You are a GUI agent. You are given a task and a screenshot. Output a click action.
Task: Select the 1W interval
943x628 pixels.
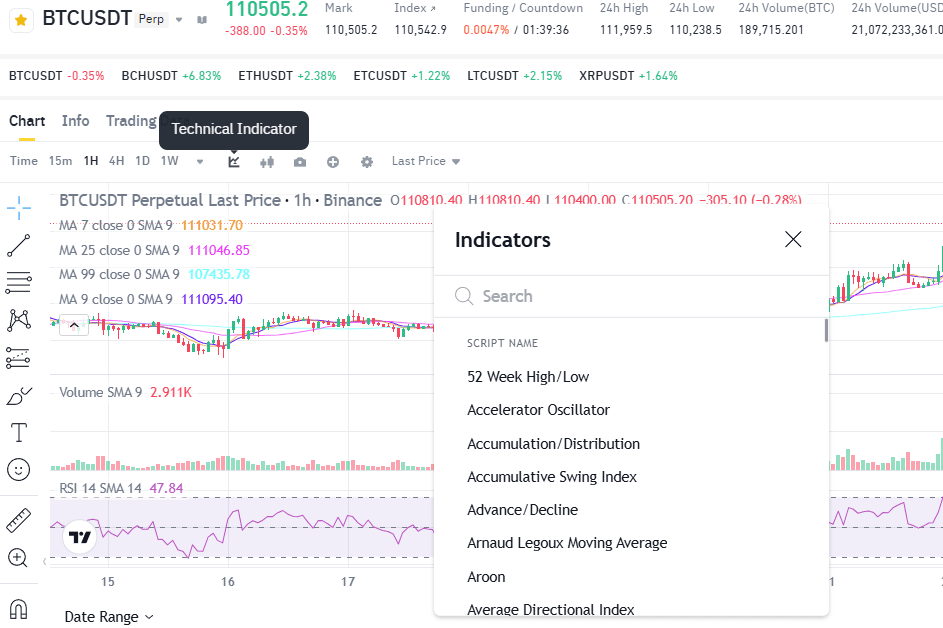pyautogui.click(x=170, y=161)
